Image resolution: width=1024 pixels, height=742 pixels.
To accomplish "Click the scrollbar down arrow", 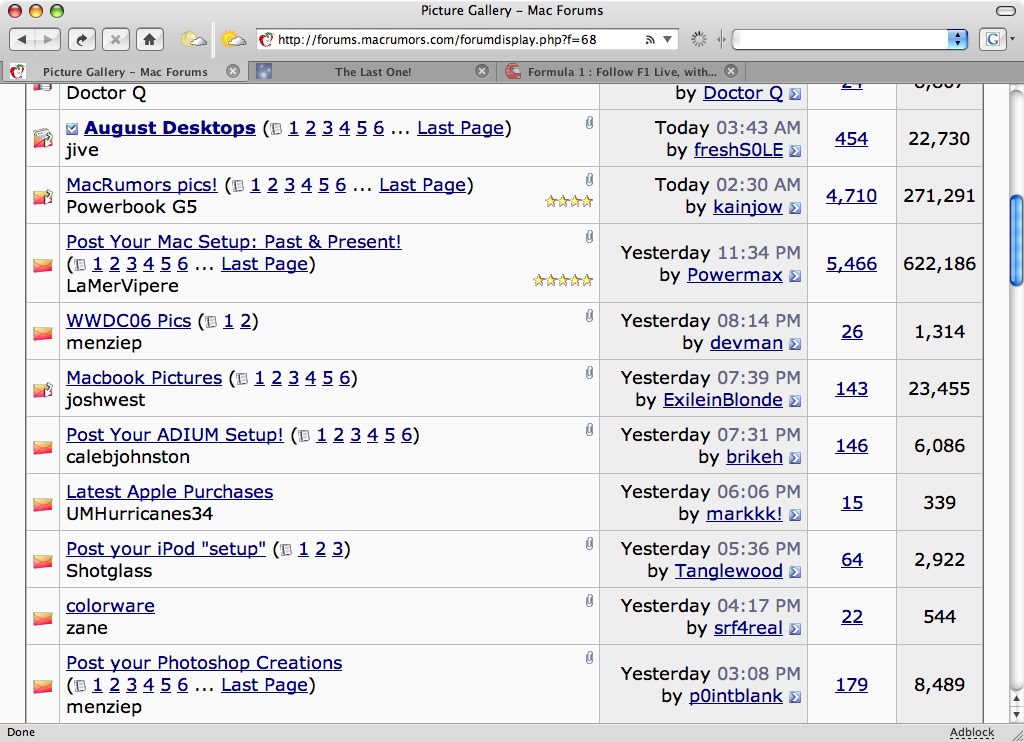I will 1016,715.
